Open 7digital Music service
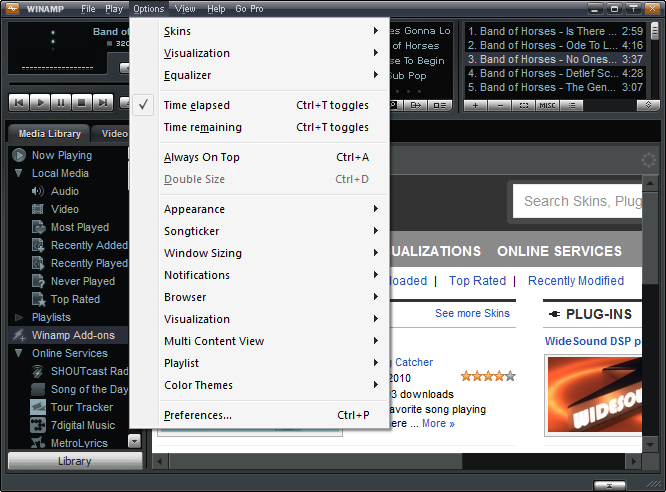 click(x=82, y=425)
